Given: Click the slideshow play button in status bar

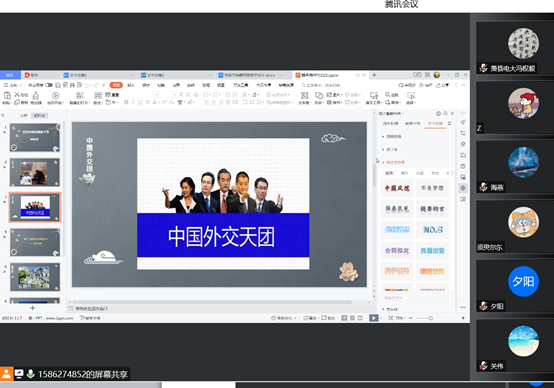Looking at the screenshot, I should 373,318.
